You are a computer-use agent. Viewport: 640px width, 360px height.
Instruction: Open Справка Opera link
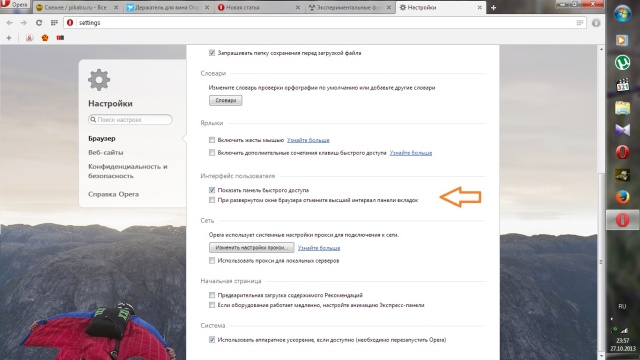113,194
